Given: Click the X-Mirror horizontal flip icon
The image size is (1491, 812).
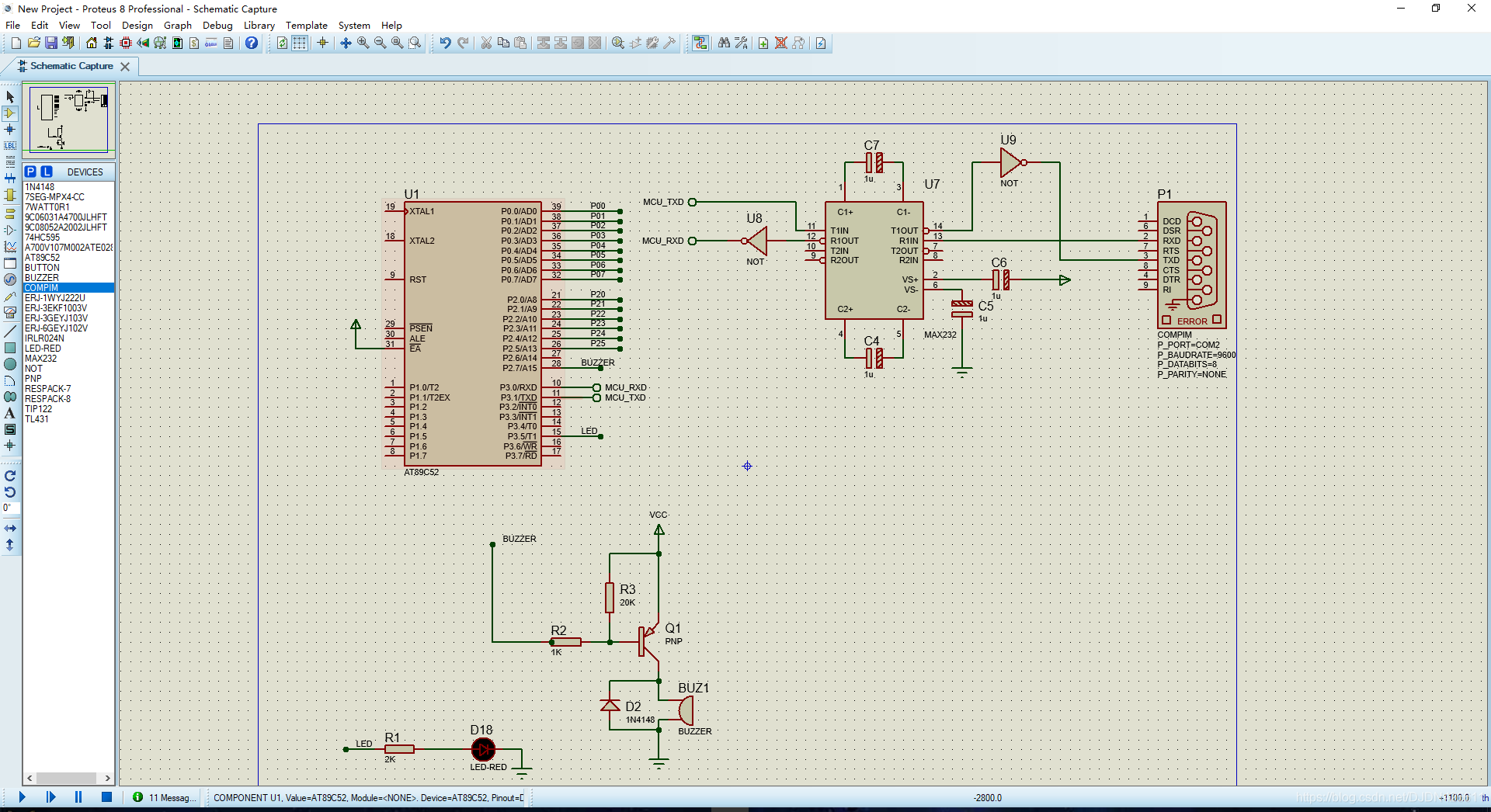Looking at the screenshot, I should pyautogui.click(x=10, y=528).
